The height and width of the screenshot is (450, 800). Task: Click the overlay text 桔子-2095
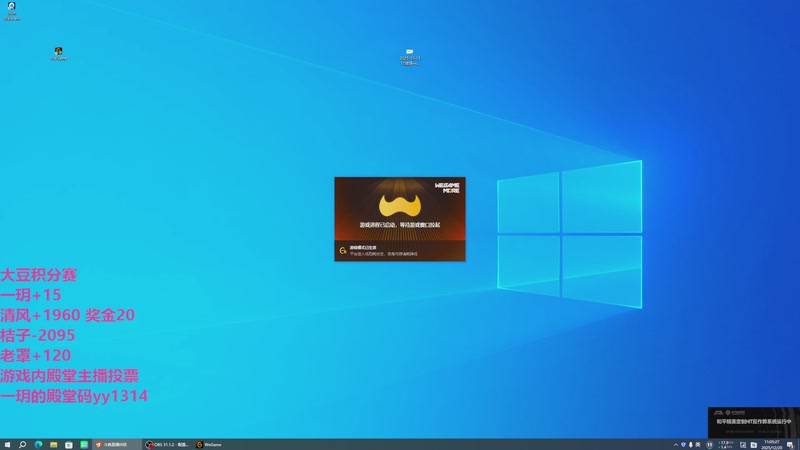pyautogui.click(x=38, y=335)
